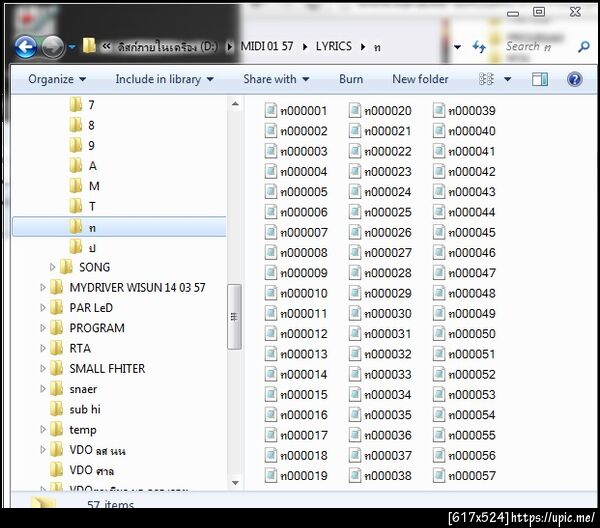Open the Organize menu
Screen dimensions: 600x528
57,79
